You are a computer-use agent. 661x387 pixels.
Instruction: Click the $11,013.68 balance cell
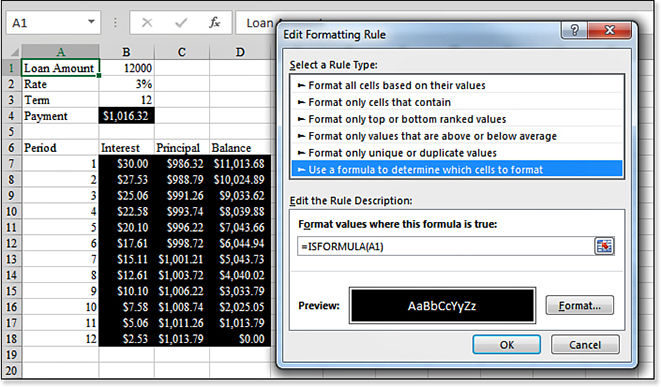[x=240, y=164]
